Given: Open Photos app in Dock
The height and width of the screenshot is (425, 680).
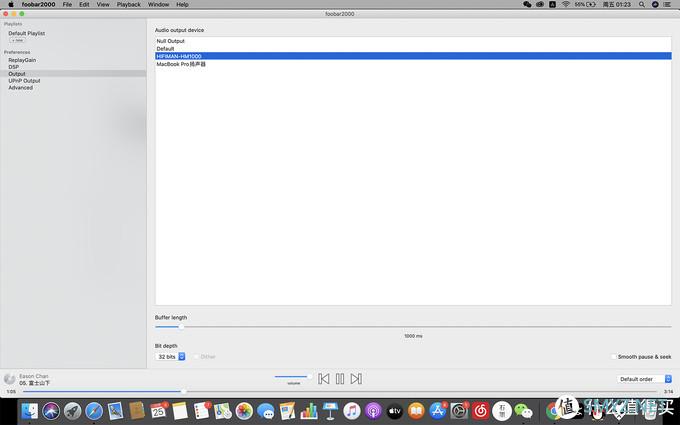Looking at the screenshot, I should tap(244, 410).
